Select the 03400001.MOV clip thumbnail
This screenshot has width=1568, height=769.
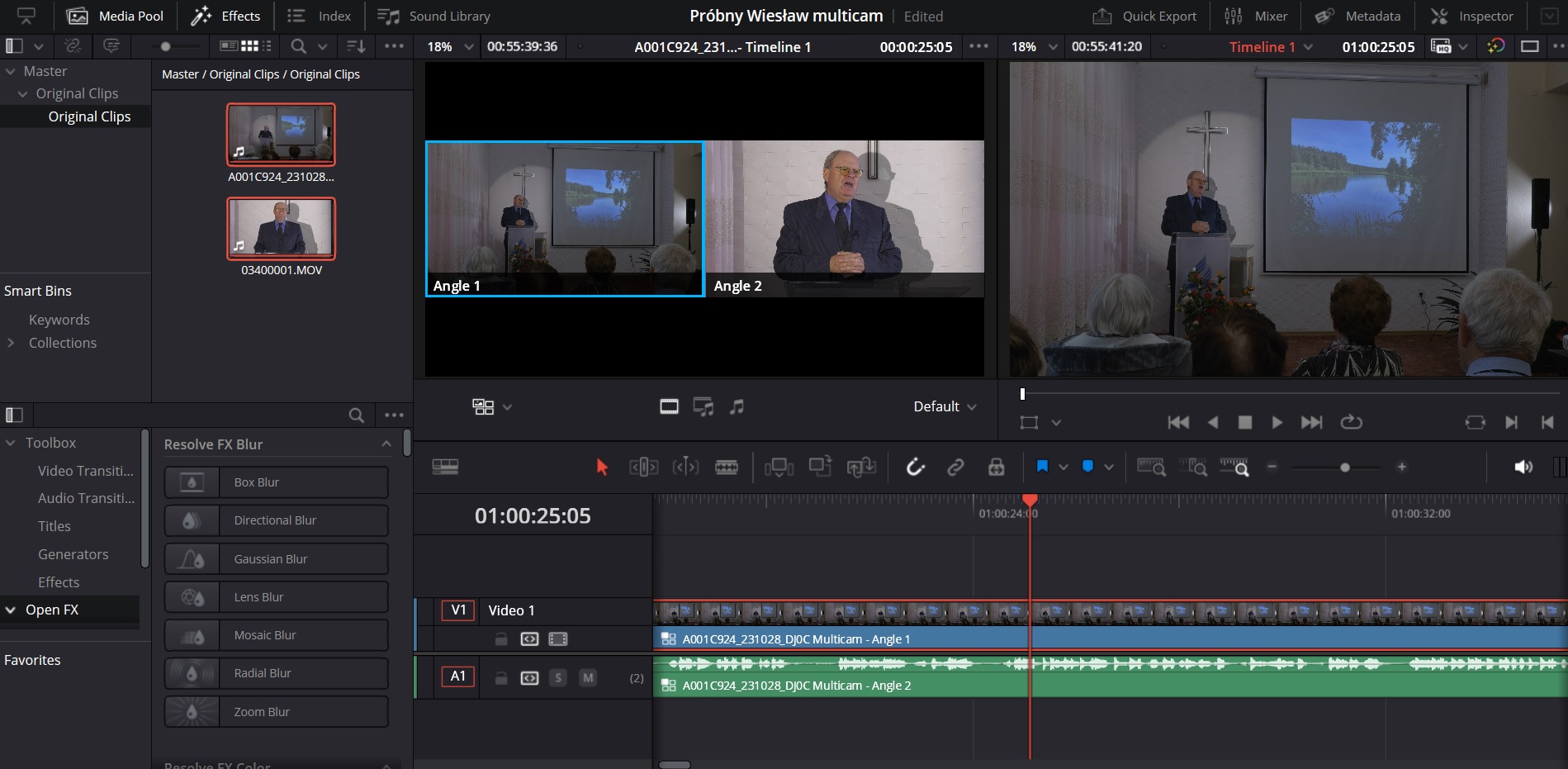(282, 228)
